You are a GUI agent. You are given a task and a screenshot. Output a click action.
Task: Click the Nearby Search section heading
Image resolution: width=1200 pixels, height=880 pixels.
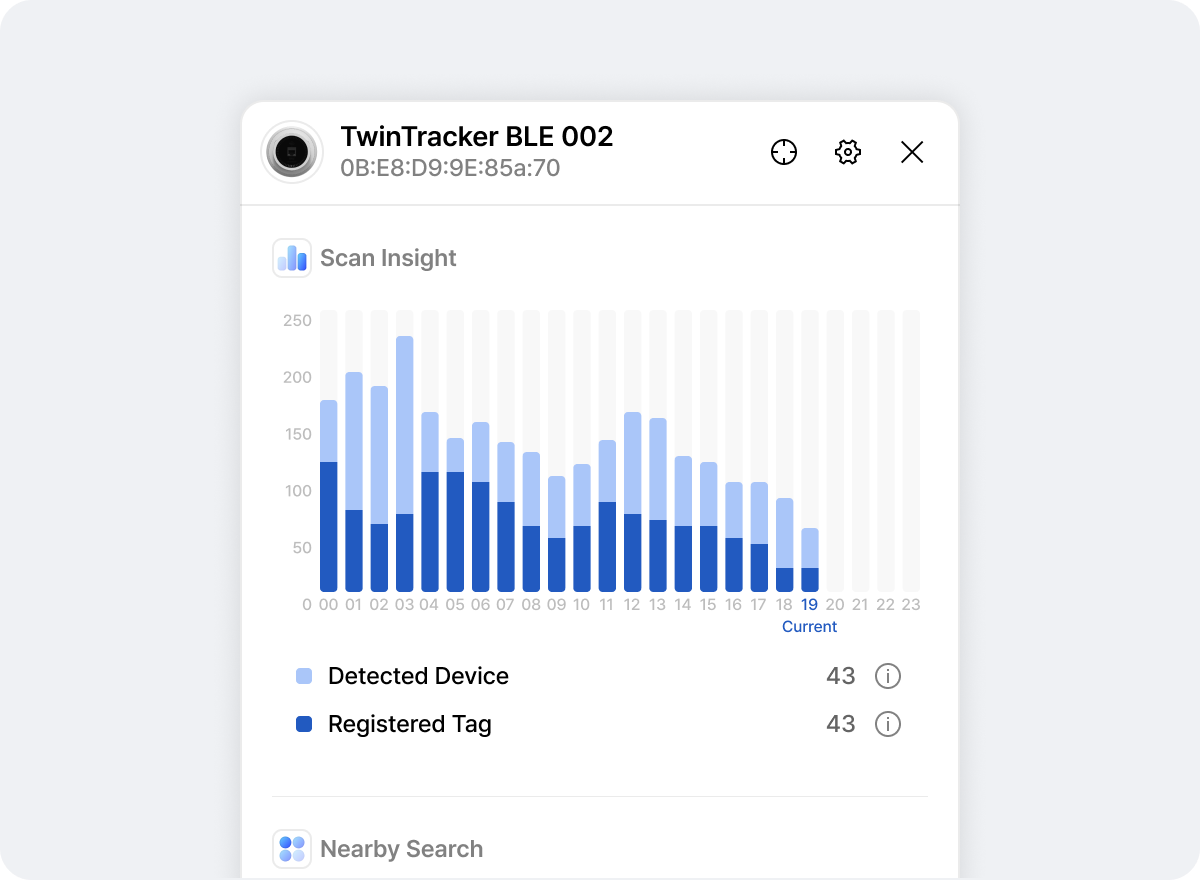[401, 849]
